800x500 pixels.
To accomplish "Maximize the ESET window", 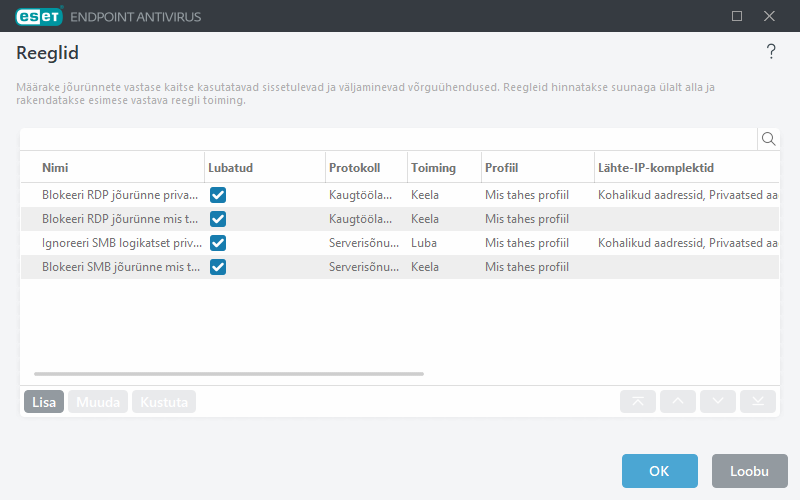I will pos(737,16).
